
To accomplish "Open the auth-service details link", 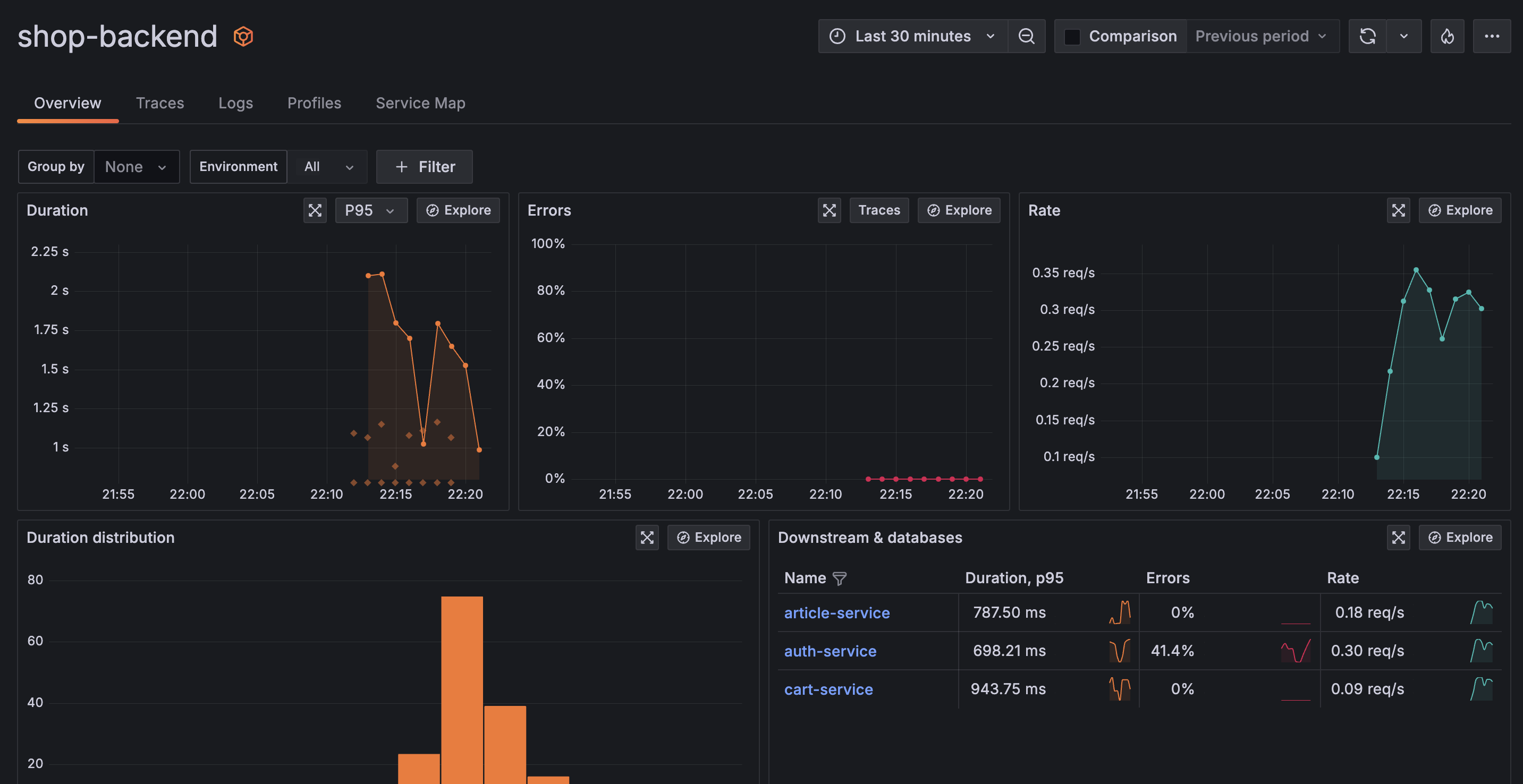I will tap(830, 651).
